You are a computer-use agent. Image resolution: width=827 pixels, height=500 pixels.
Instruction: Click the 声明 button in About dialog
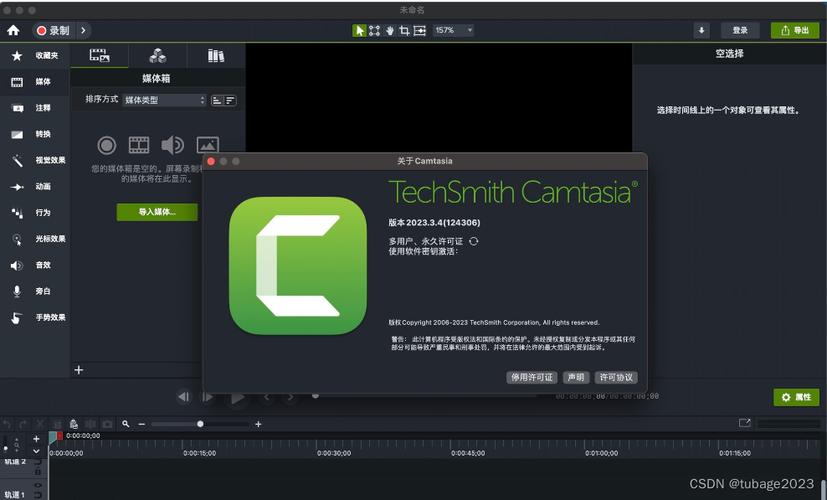576,378
